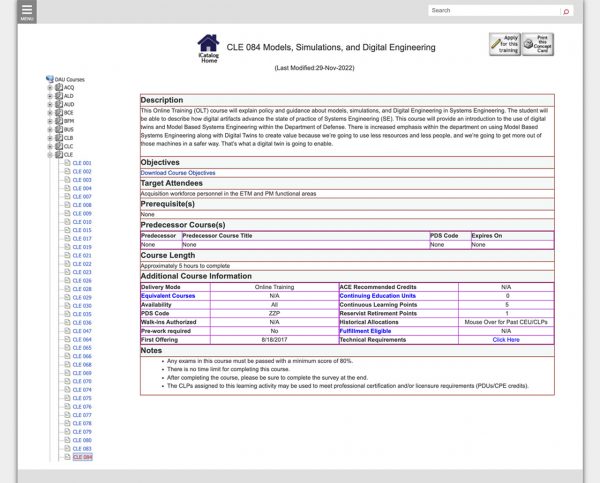Click Download Course Objectives link

178,173
